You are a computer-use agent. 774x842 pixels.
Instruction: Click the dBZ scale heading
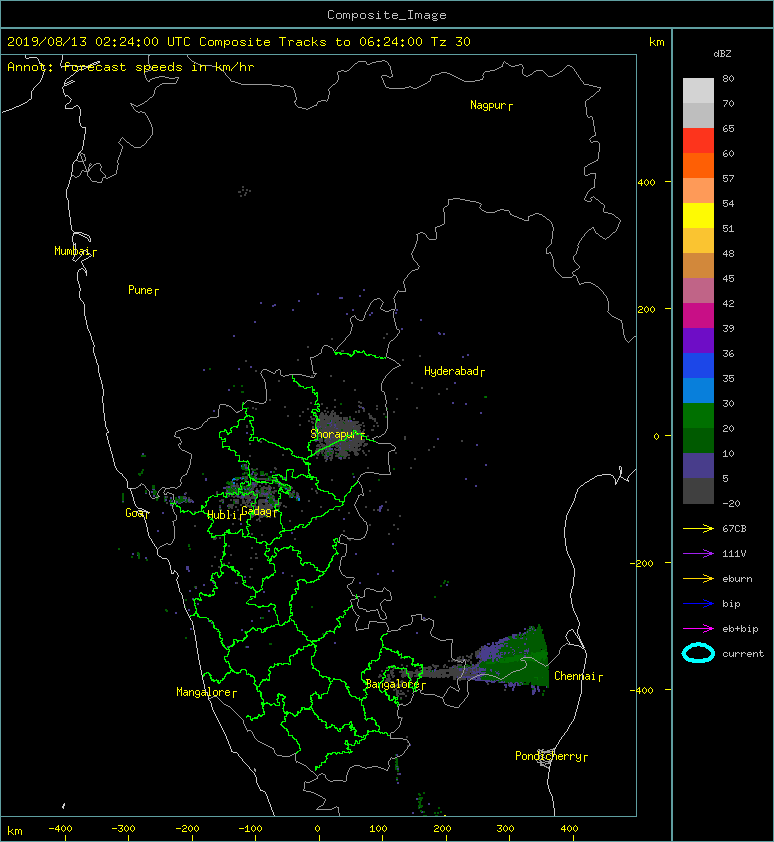[722, 54]
